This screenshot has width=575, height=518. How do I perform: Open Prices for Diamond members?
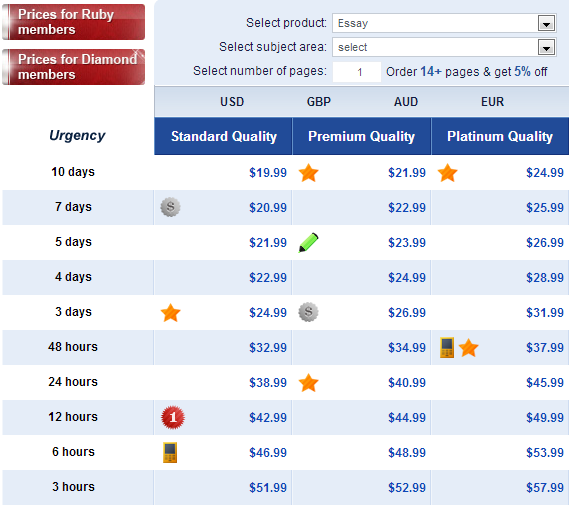[74, 67]
